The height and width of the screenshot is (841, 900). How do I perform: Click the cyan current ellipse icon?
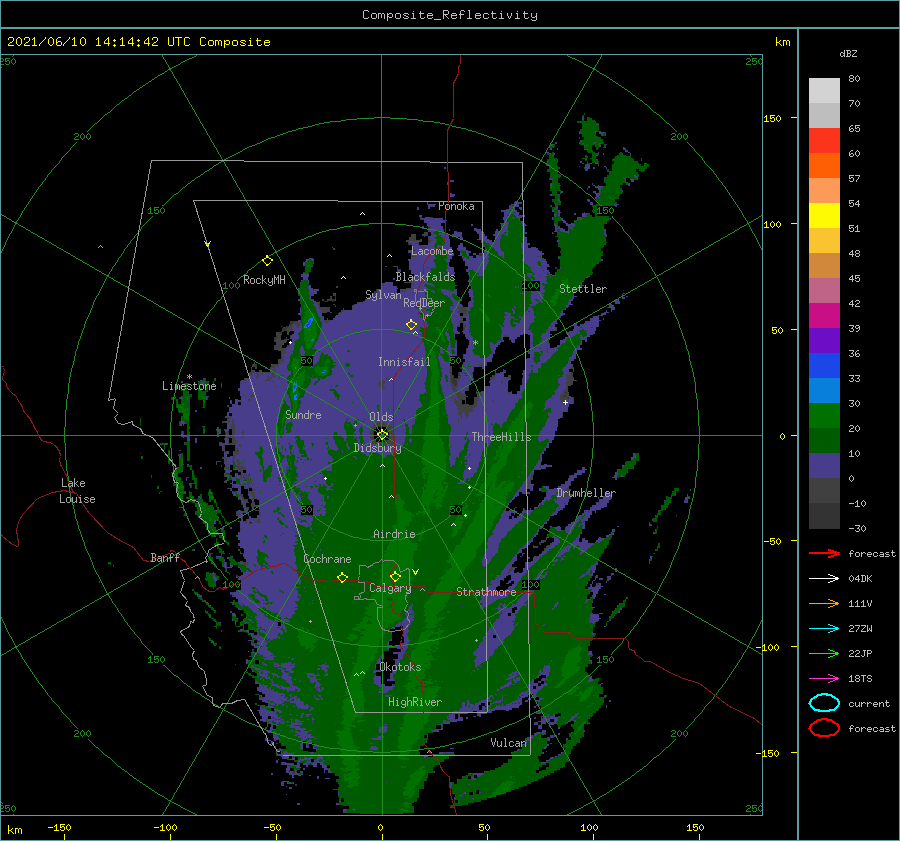tap(824, 703)
